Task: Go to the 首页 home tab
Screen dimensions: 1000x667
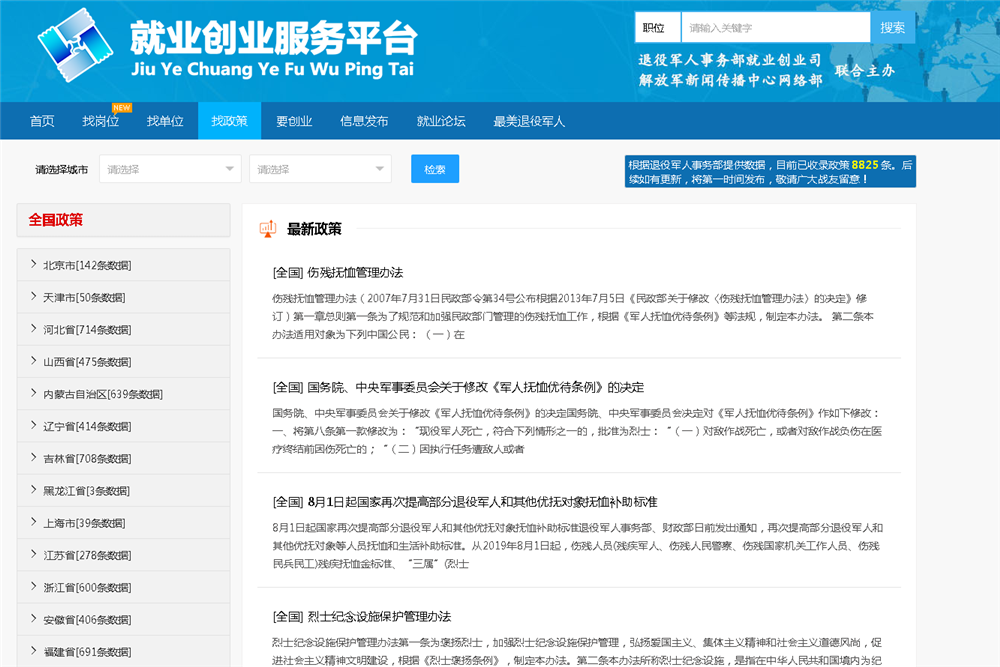Action: [x=42, y=121]
